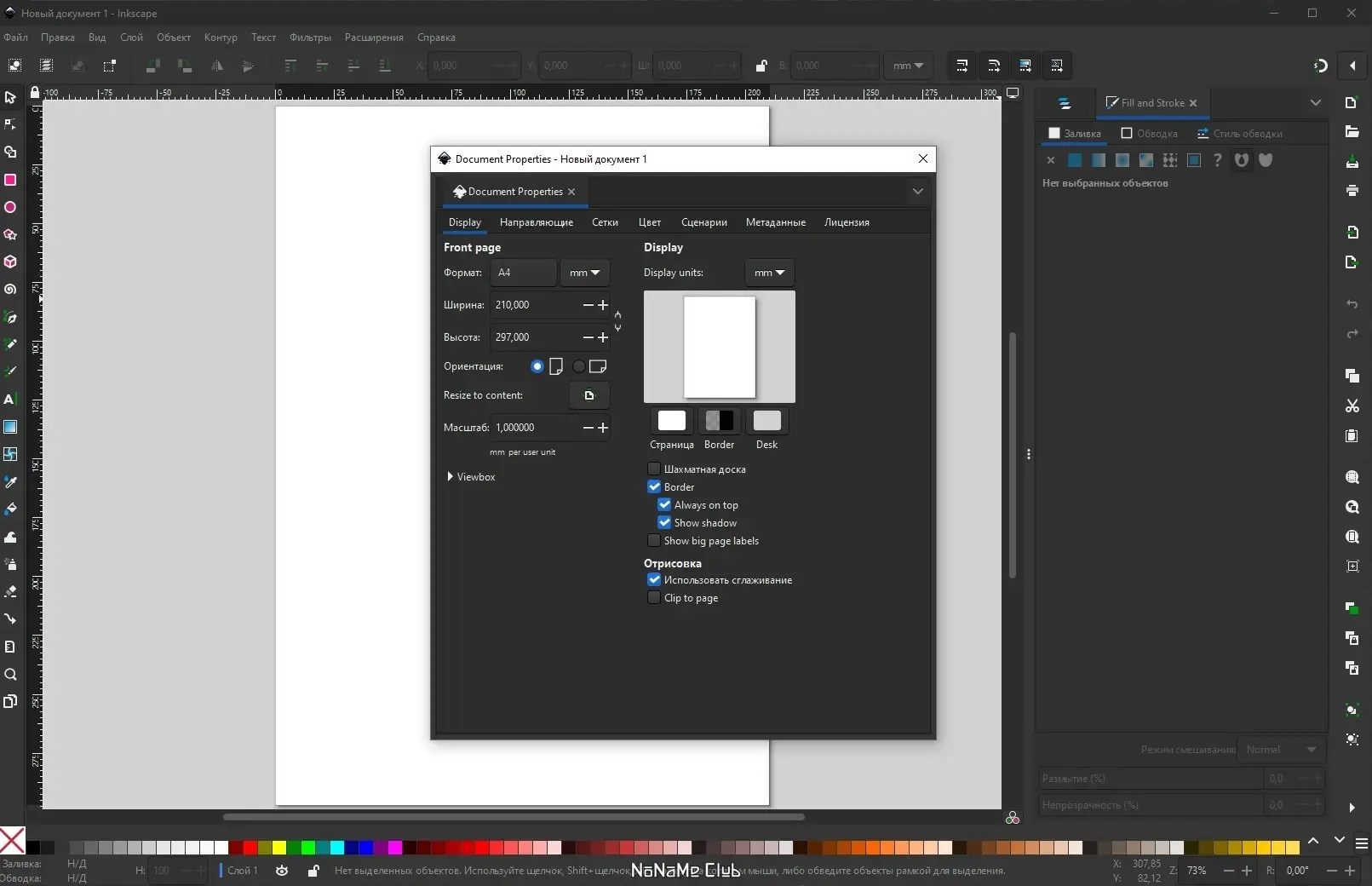This screenshot has height=886, width=1372.
Task: Click the scissors Cut icon
Action: [1352, 406]
